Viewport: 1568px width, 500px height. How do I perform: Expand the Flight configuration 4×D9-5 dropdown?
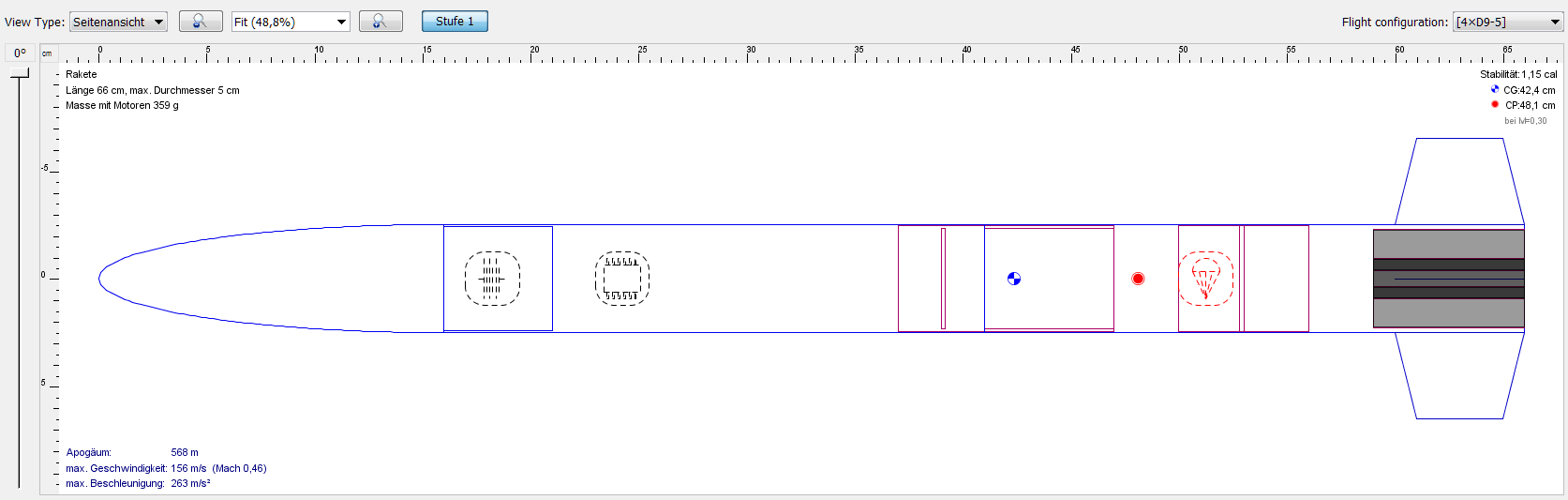1507,23
